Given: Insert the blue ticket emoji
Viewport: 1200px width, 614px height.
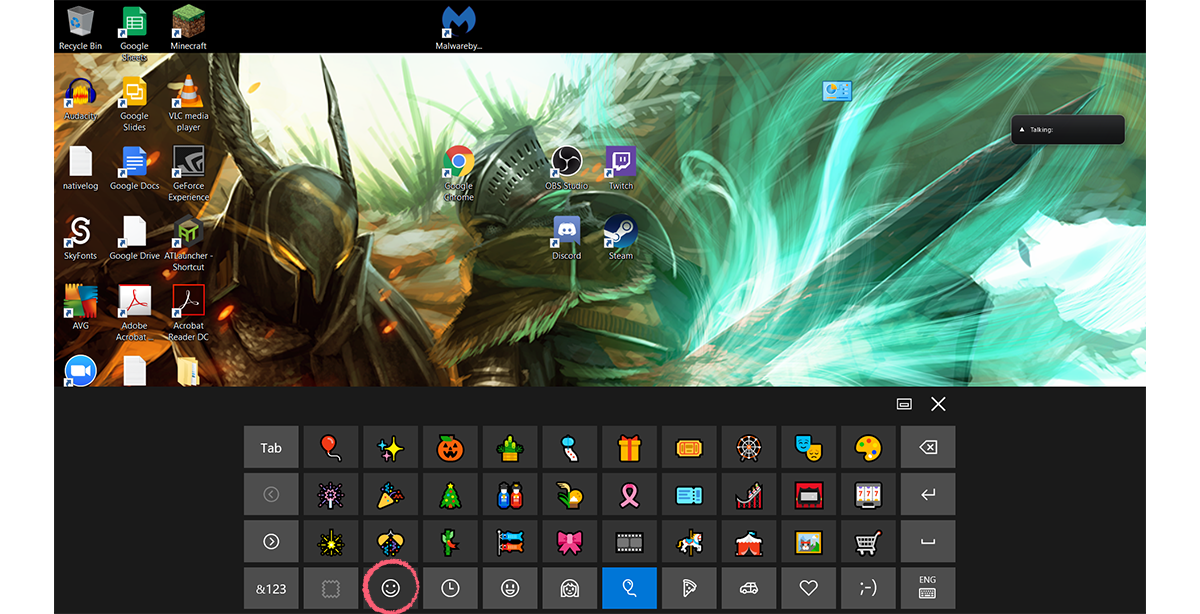Looking at the screenshot, I should tap(690, 494).
